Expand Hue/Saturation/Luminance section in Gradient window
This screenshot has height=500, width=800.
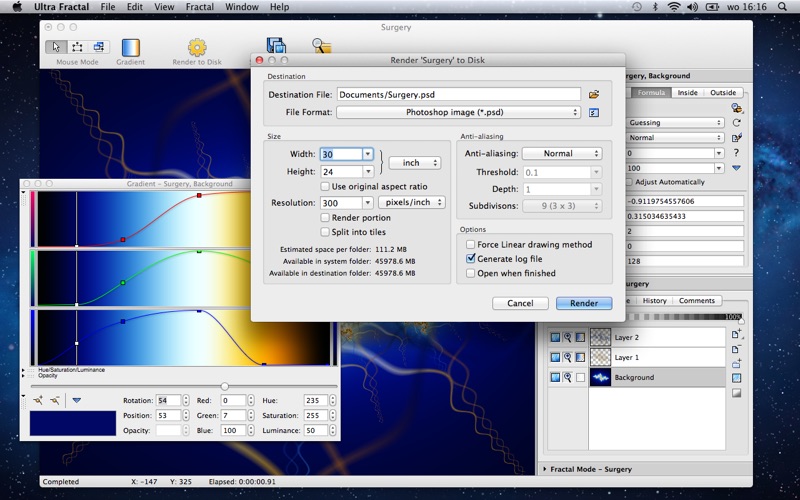pos(23,370)
